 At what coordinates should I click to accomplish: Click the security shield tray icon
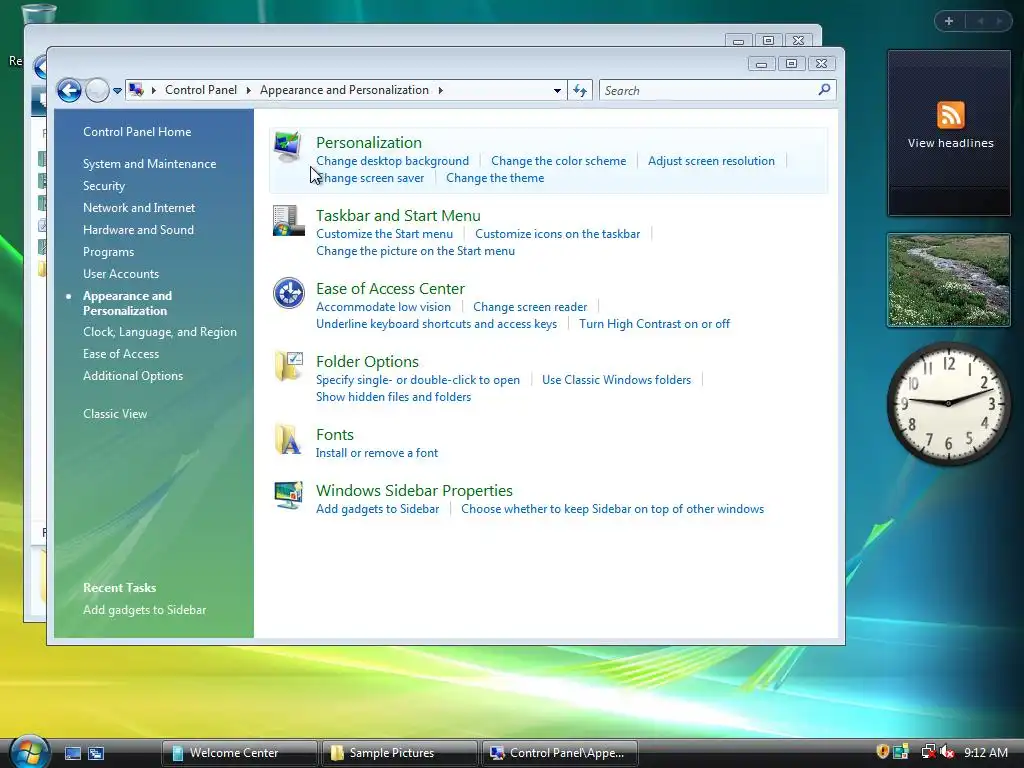(x=882, y=752)
